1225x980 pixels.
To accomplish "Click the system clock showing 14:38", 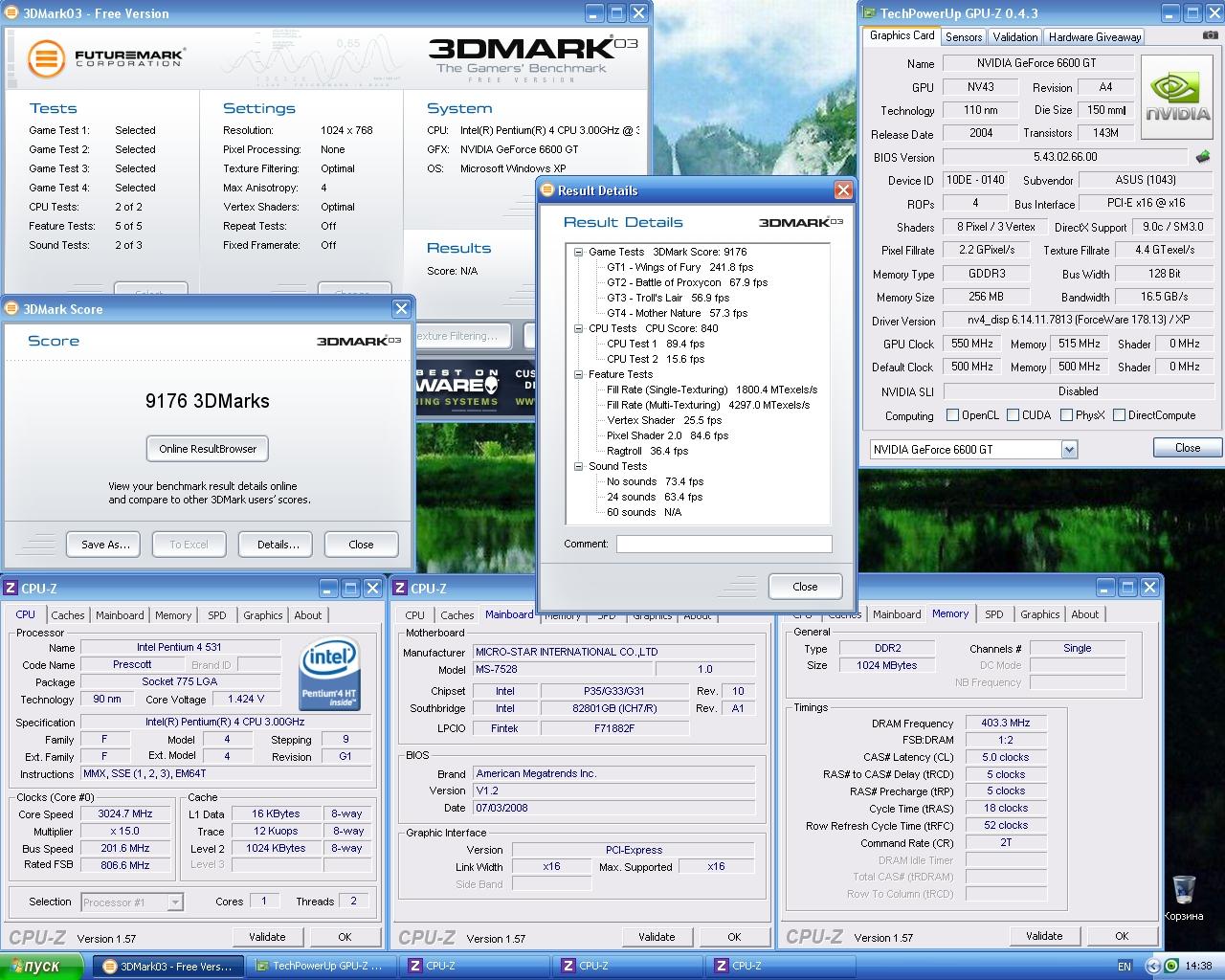I will [x=1198, y=967].
